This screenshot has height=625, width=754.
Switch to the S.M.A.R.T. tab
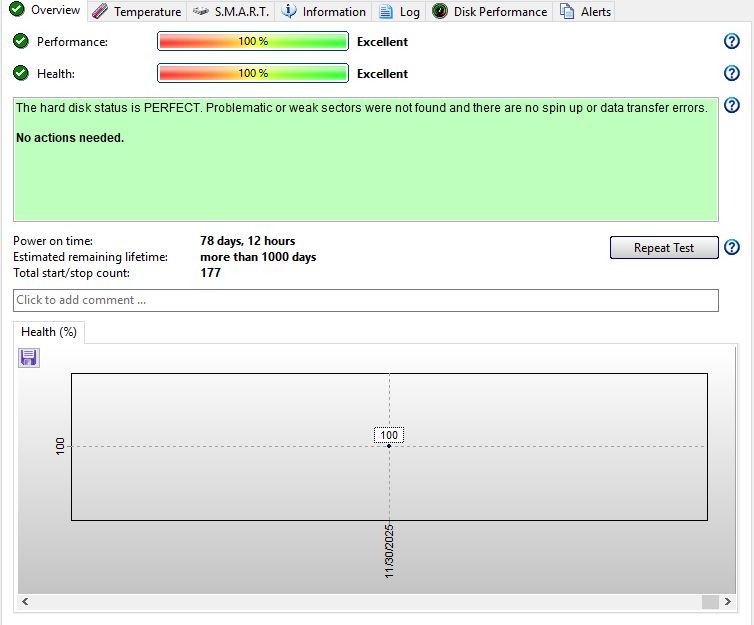pos(231,12)
